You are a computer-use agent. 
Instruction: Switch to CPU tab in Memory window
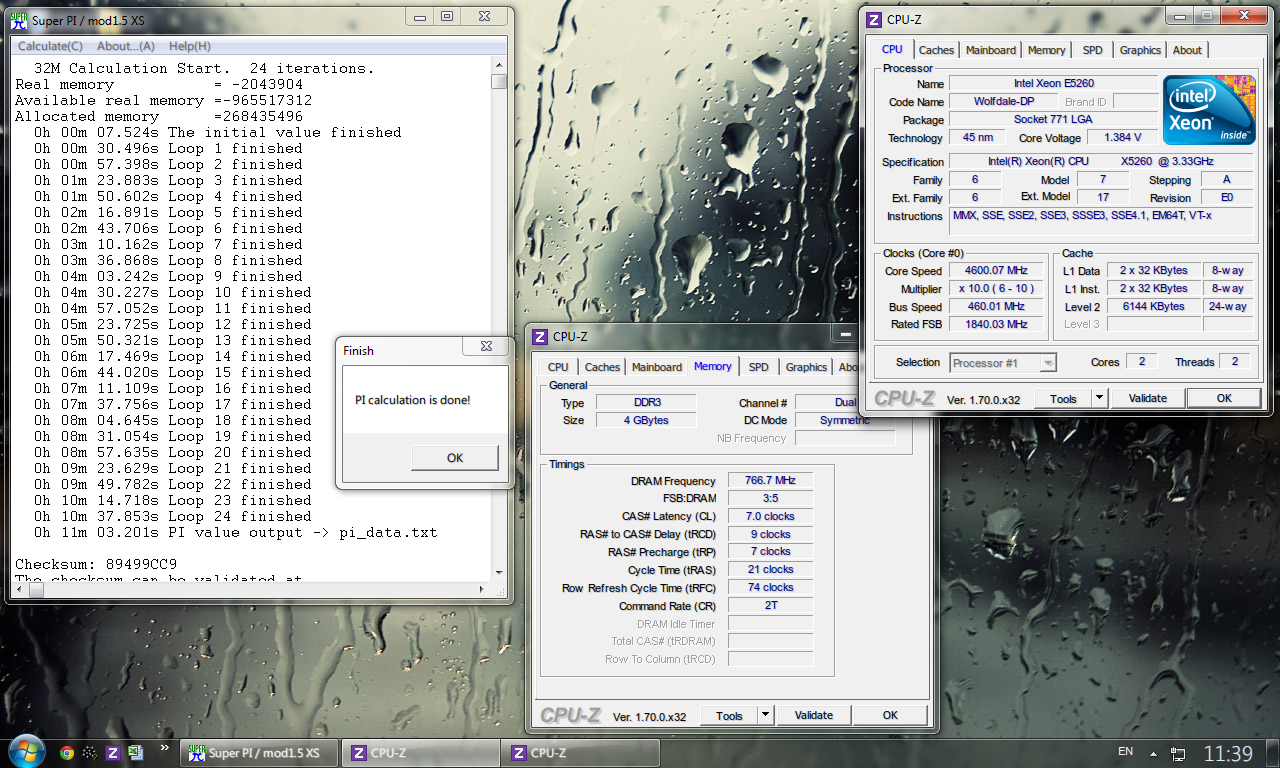(x=558, y=367)
